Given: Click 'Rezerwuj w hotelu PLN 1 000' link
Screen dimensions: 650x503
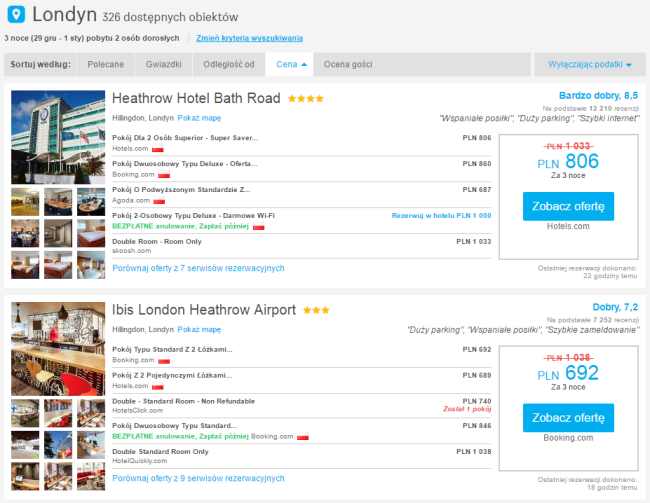Looking at the screenshot, I should click(441, 216).
